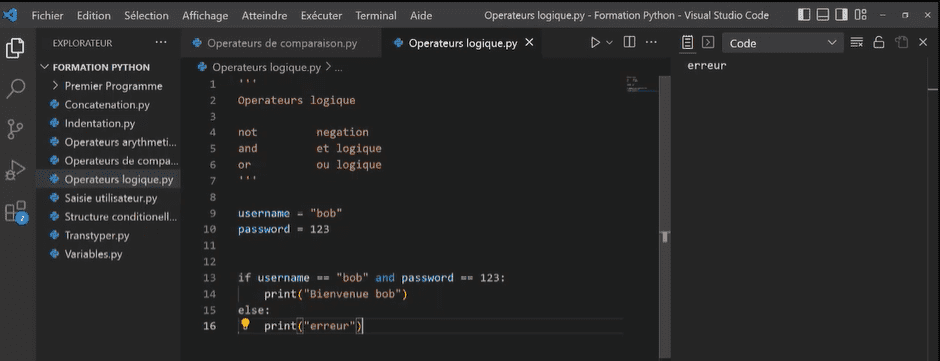The image size is (940, 361).
Task: Open the Search view in activity bar
Action: point(15,88)
